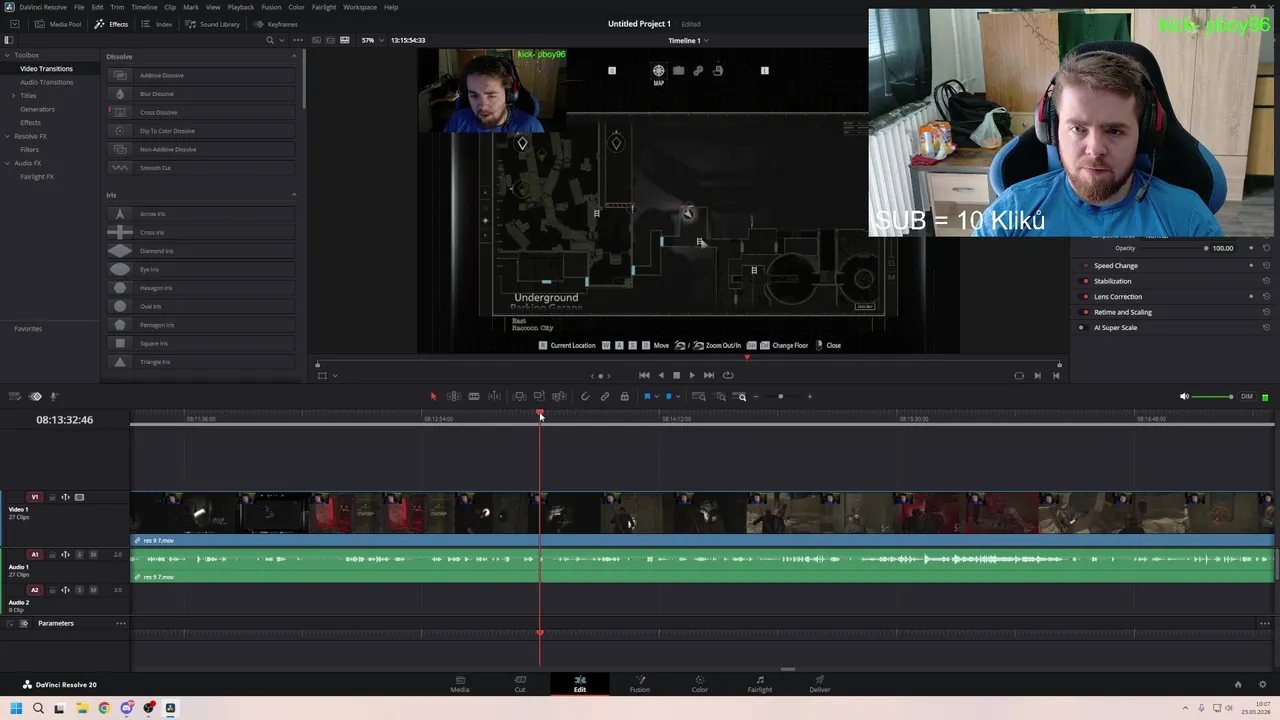Image resolution: width=1280 pixels, height=720 pixels.
Task: Toggle linked selection chain icon
Action: click(x=605, y=397)
